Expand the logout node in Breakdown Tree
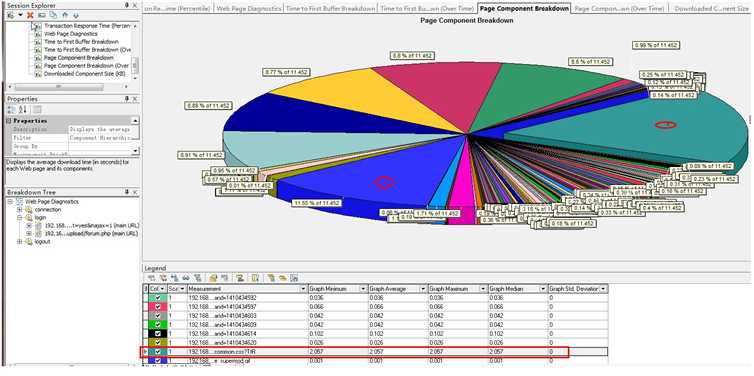Screen dimensions: 754x376 20,241
